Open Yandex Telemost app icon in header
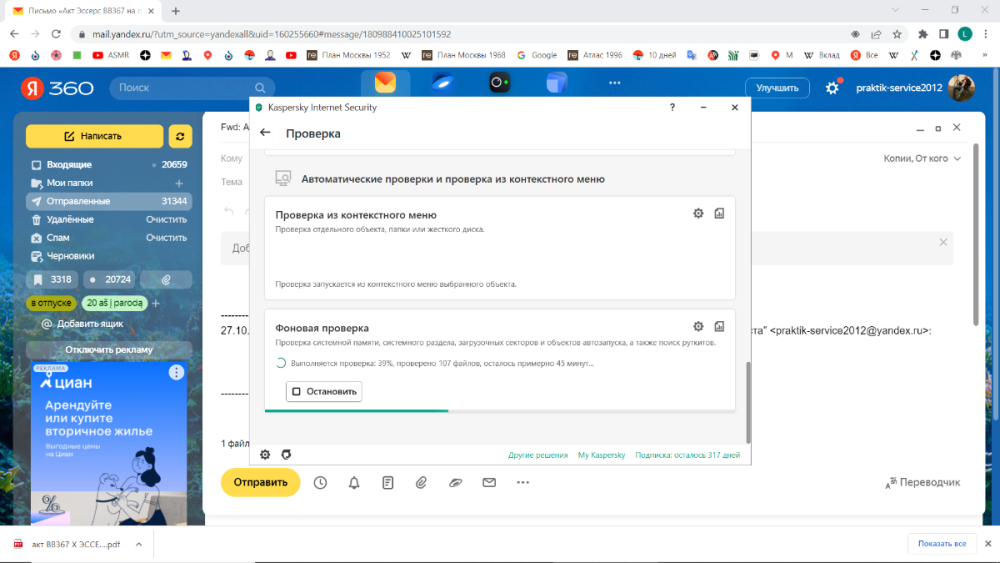This screenshot has width=1000, height=563. tap(499, 83)
